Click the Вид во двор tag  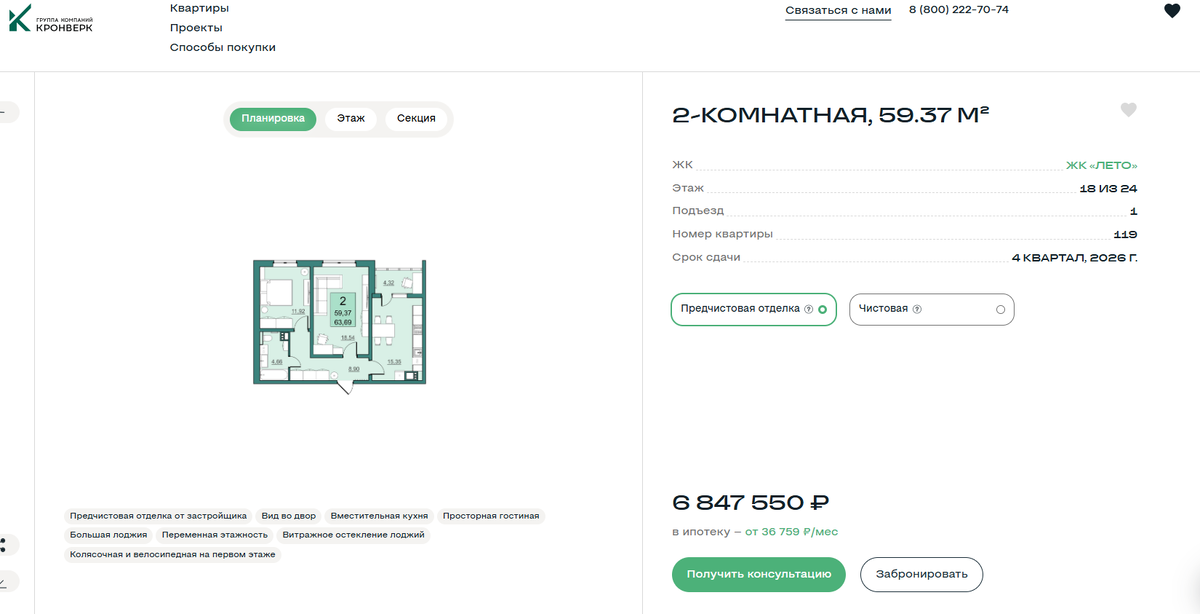[x=289, y=516]
